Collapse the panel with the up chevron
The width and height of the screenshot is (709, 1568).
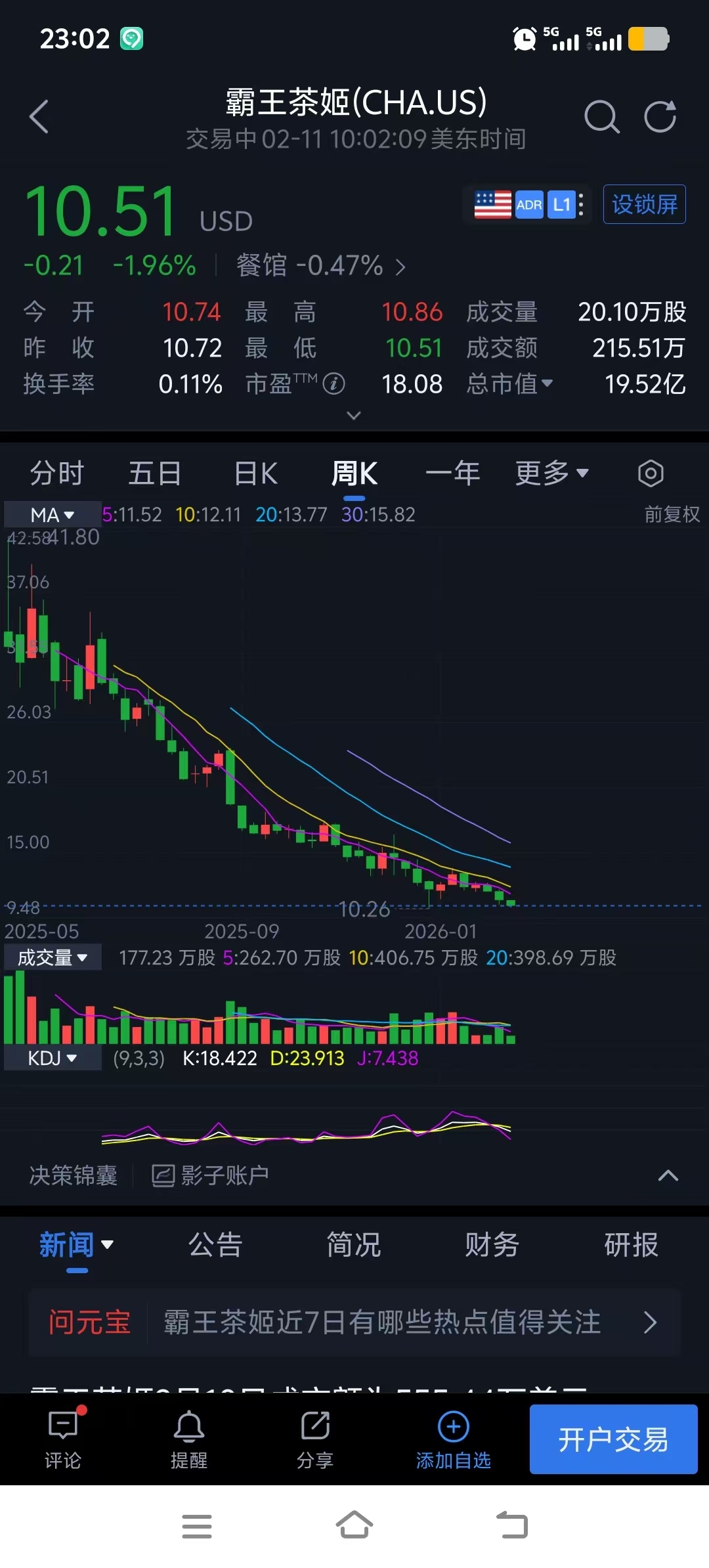668,1175
